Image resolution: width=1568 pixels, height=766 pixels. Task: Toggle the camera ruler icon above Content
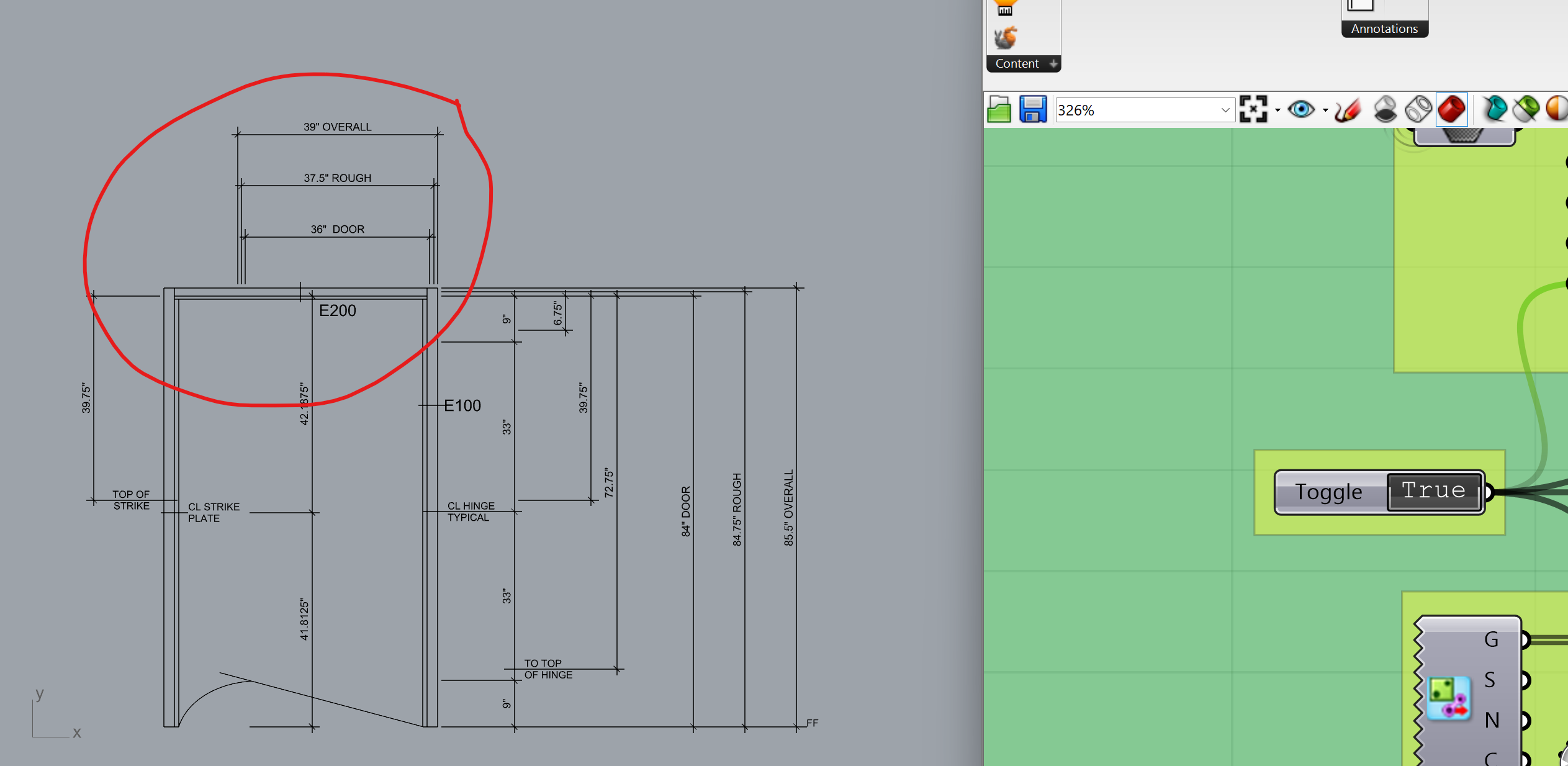pos(1004,9)
